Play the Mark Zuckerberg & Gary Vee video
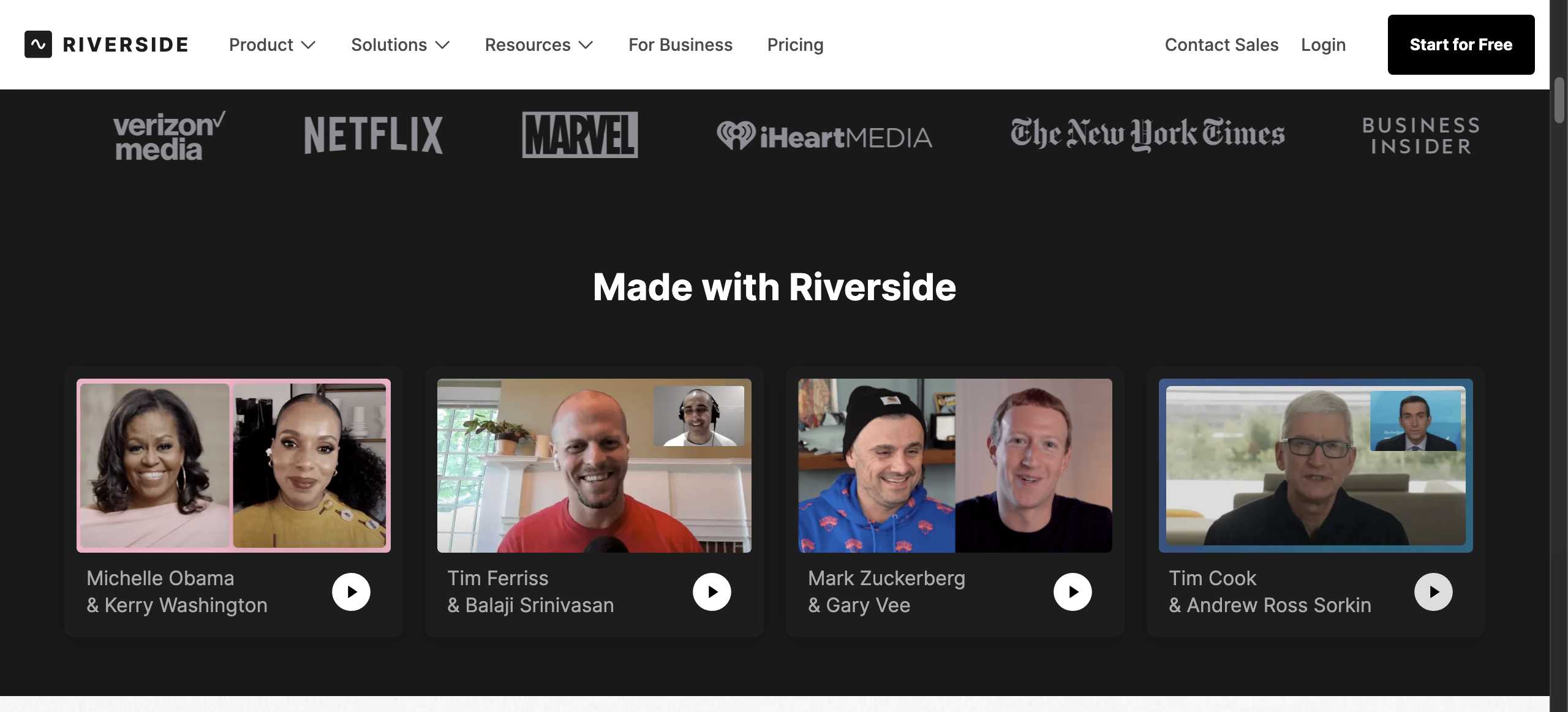Screen dimensions: 1568x712 coord(1072,592)
